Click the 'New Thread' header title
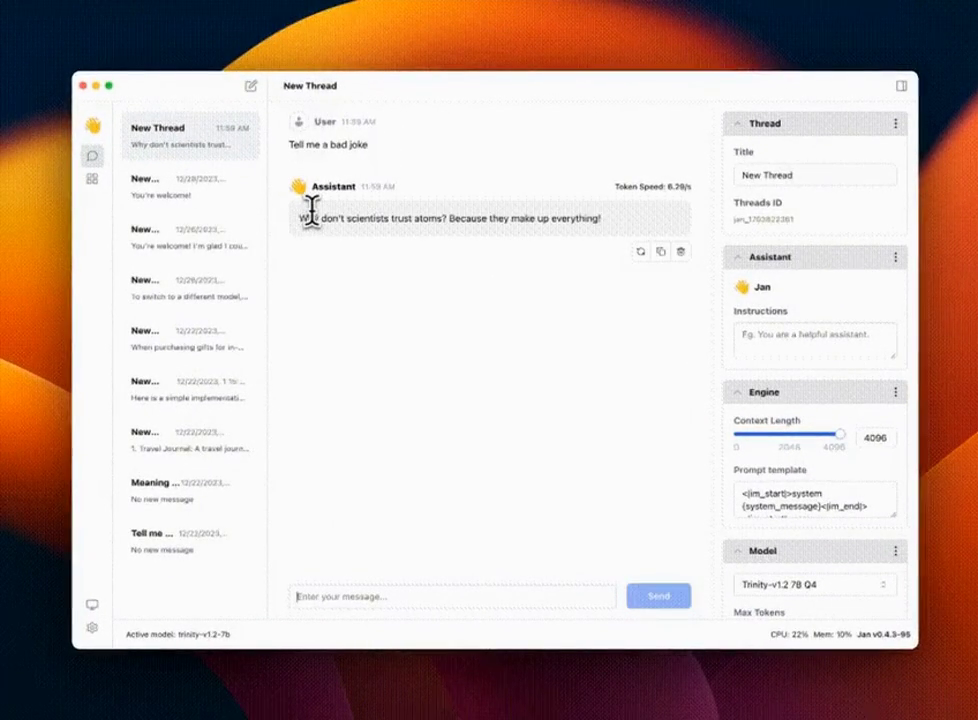The width and height of the screenshot is (978, 720). tap(310, 86)
